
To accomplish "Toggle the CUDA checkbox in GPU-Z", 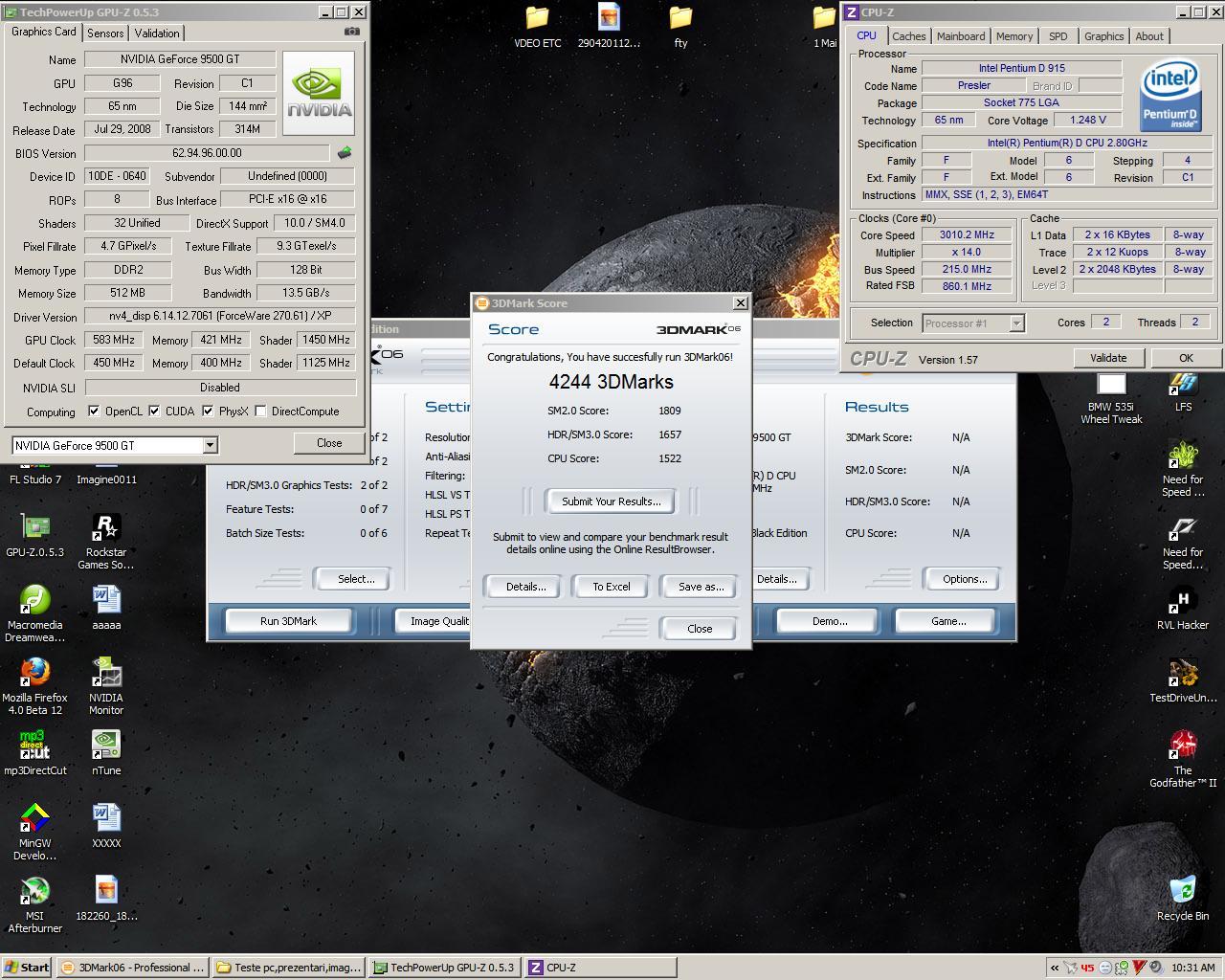I will click(x=154, y=411).
